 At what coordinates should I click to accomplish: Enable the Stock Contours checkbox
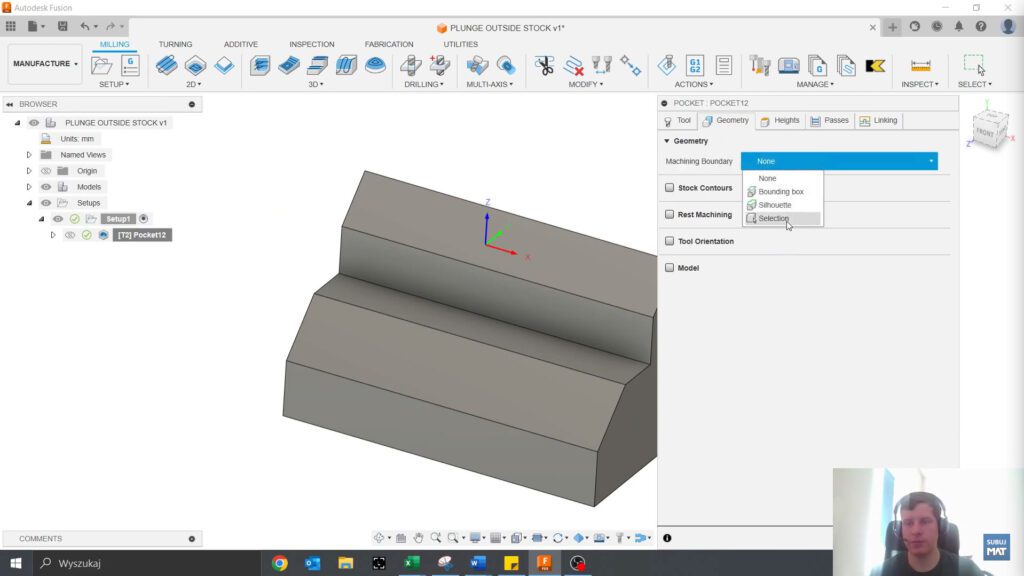(x=668, y=188)
